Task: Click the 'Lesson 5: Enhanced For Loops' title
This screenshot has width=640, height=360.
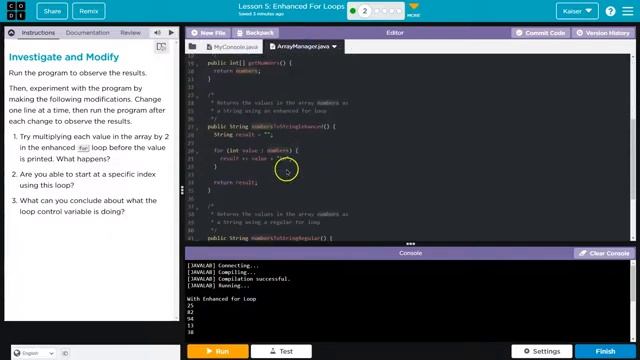Action: click(x=291, y=7)
